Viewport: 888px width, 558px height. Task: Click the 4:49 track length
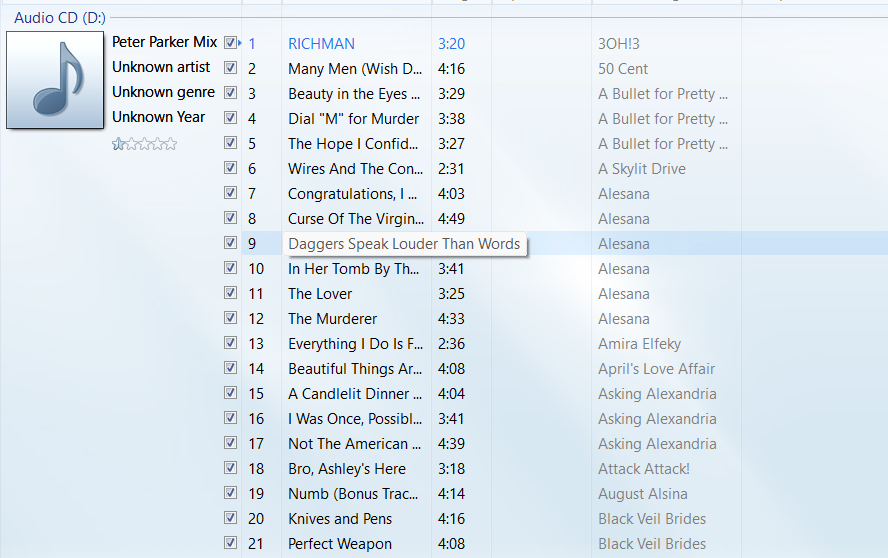(451, 219)
